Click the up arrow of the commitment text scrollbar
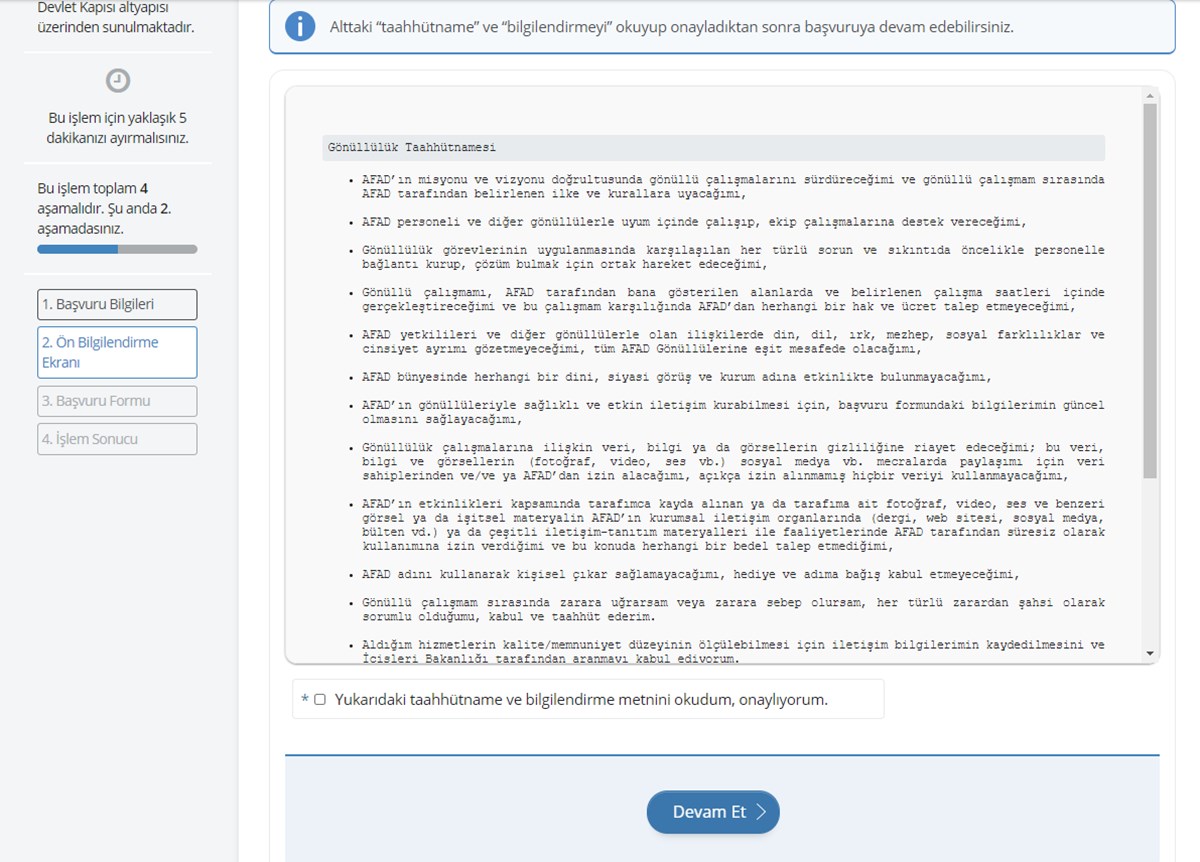The width and height of the screenshot is (1200, 862). tap(1150, 96)
